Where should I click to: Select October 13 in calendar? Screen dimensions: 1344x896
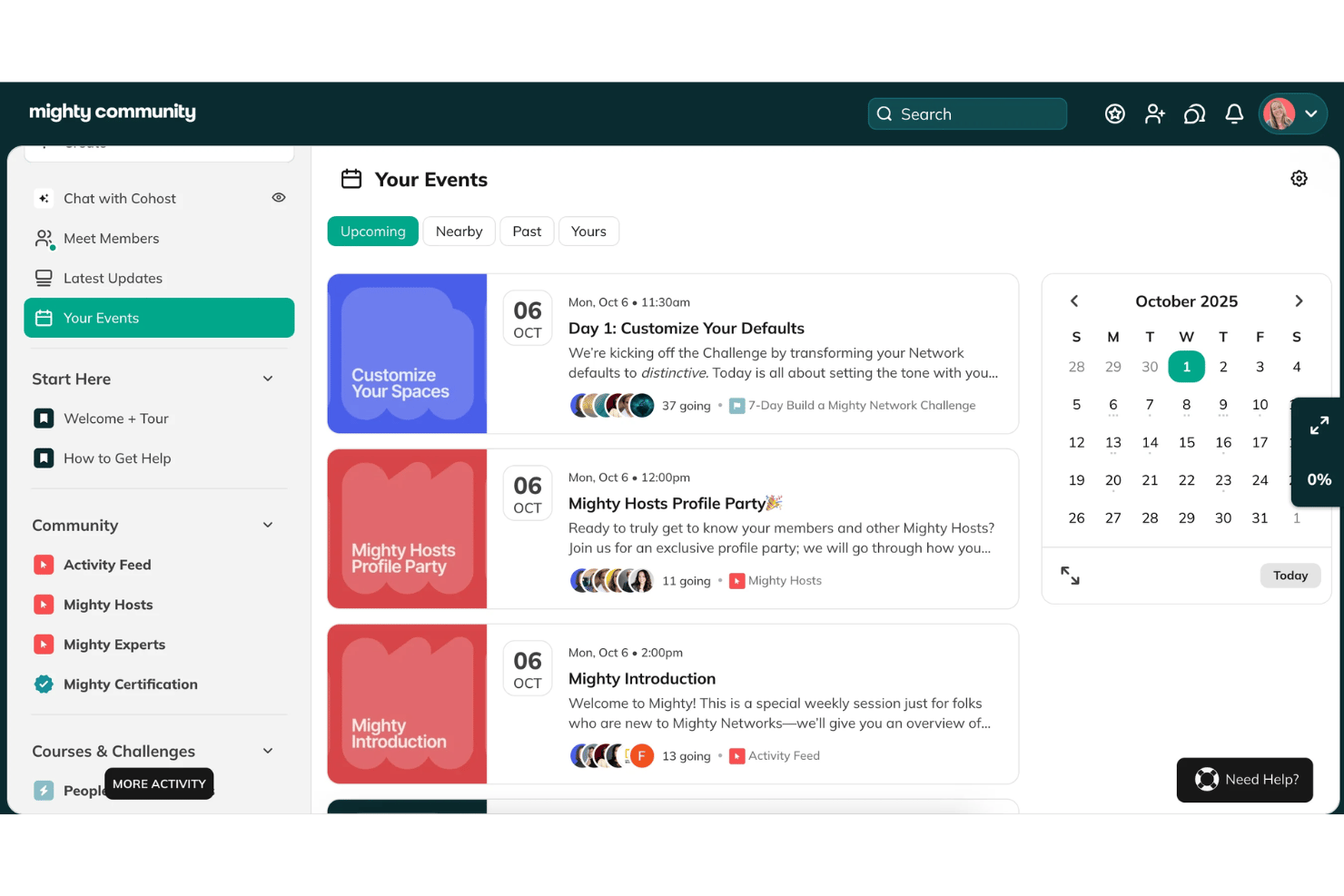click(1113, 442)
